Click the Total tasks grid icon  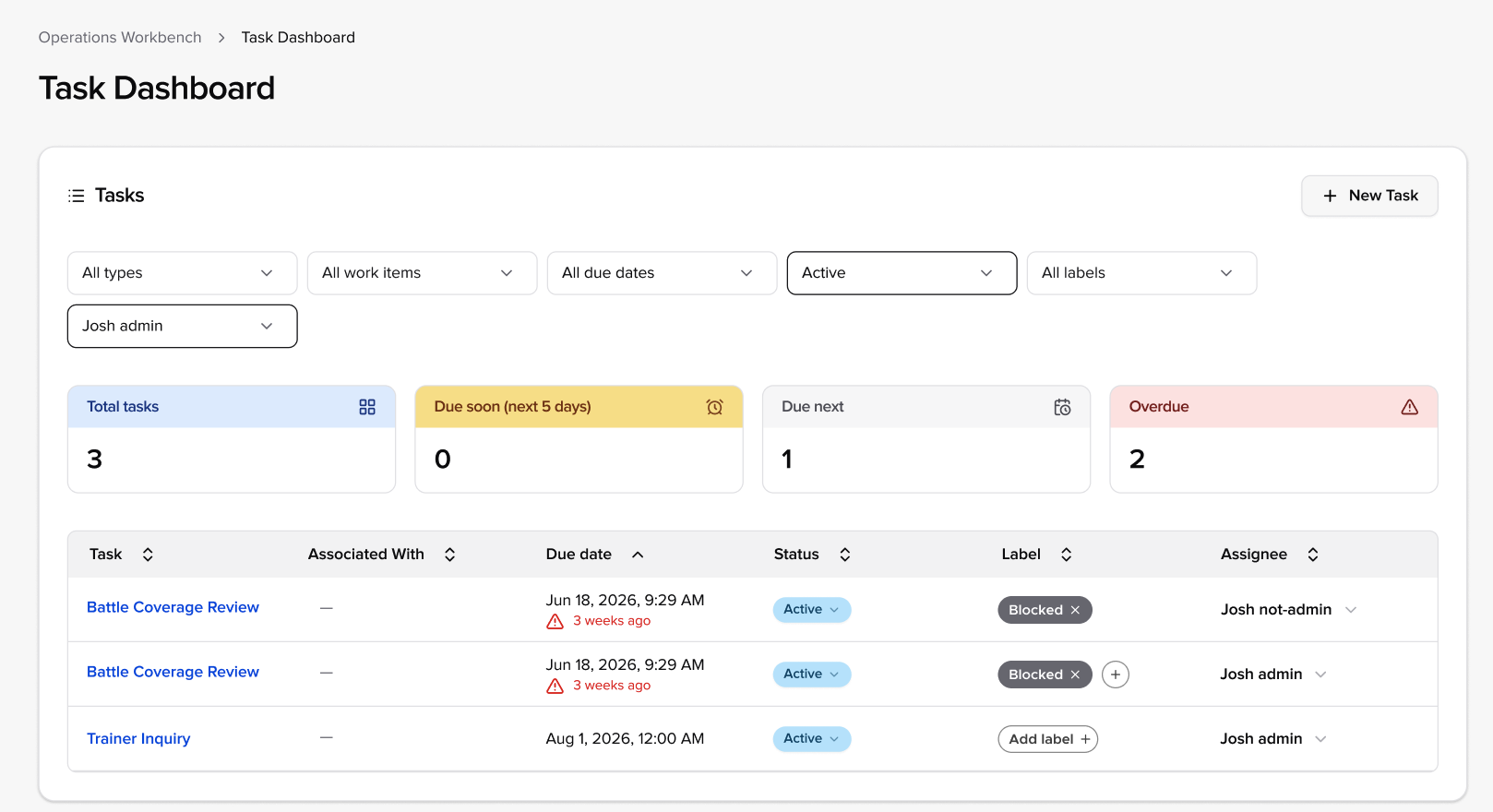click(367, 407)
